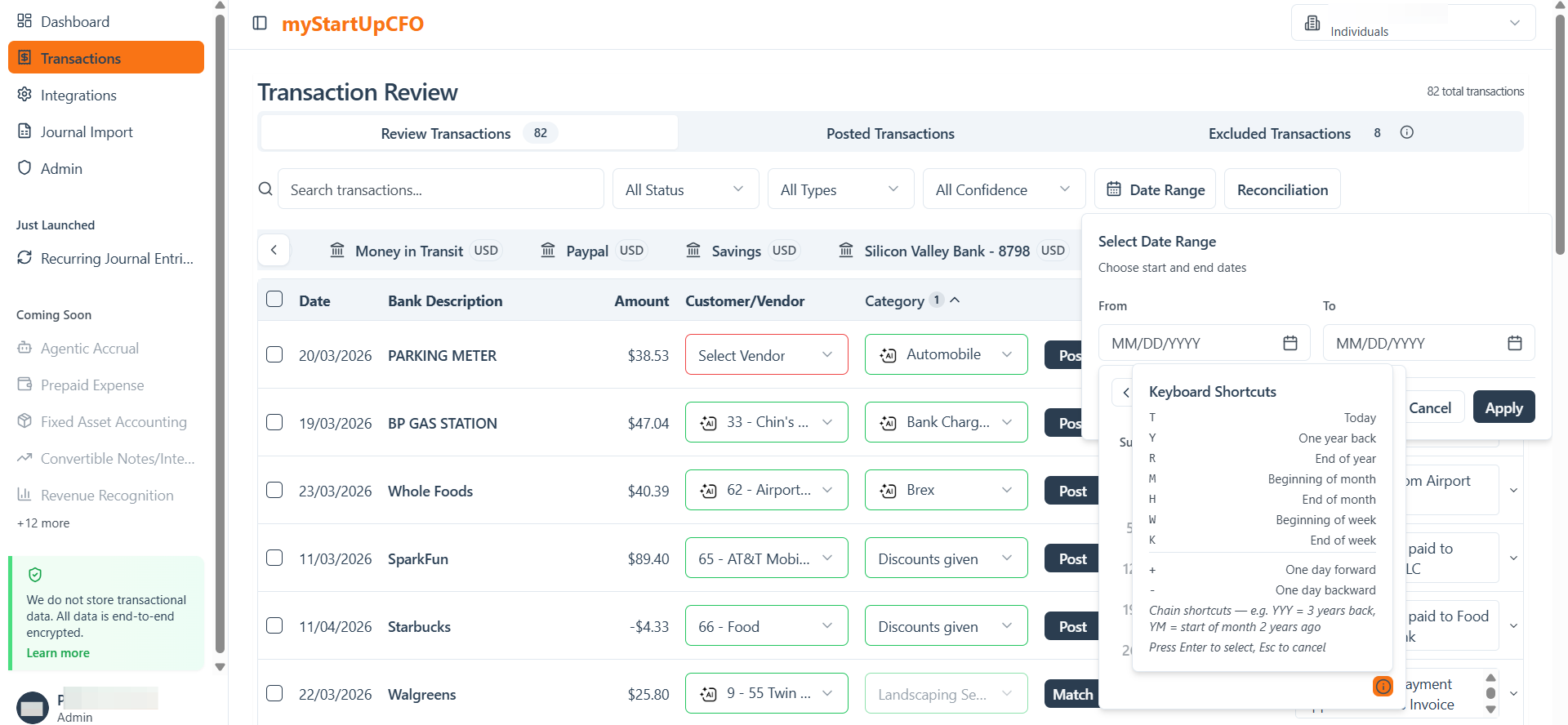1568x725 pixels.
Task: Click the Search transactions field
Action: pyautogui.click(x=441, y=189)
